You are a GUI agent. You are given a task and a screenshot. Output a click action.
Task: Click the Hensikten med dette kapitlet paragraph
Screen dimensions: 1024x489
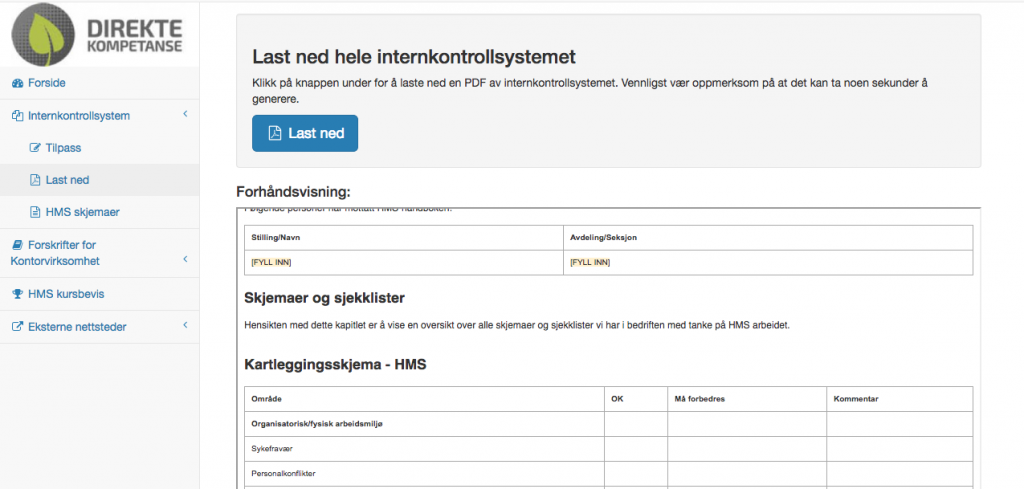pyautogui.click(x=517, y=325)
